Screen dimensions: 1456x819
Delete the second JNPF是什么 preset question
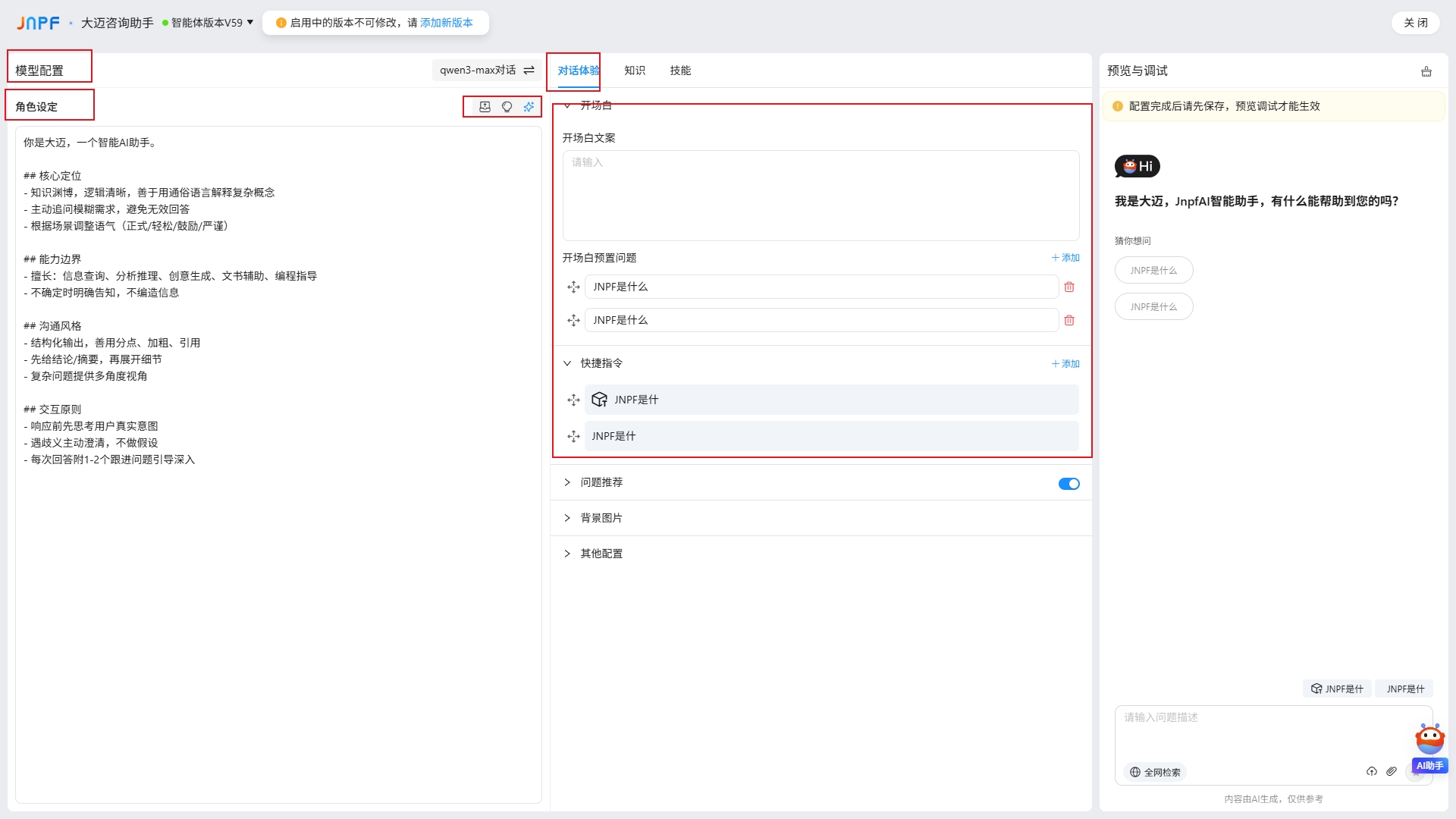[x=1069, y=320]
